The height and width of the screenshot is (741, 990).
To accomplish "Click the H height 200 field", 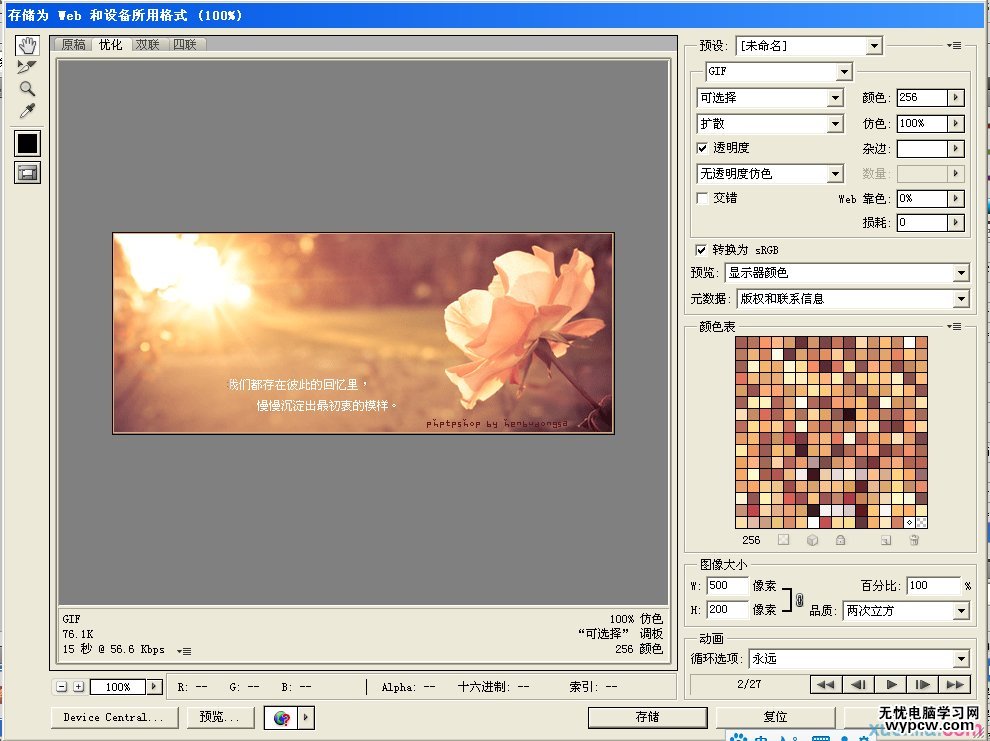I will 727,610.
